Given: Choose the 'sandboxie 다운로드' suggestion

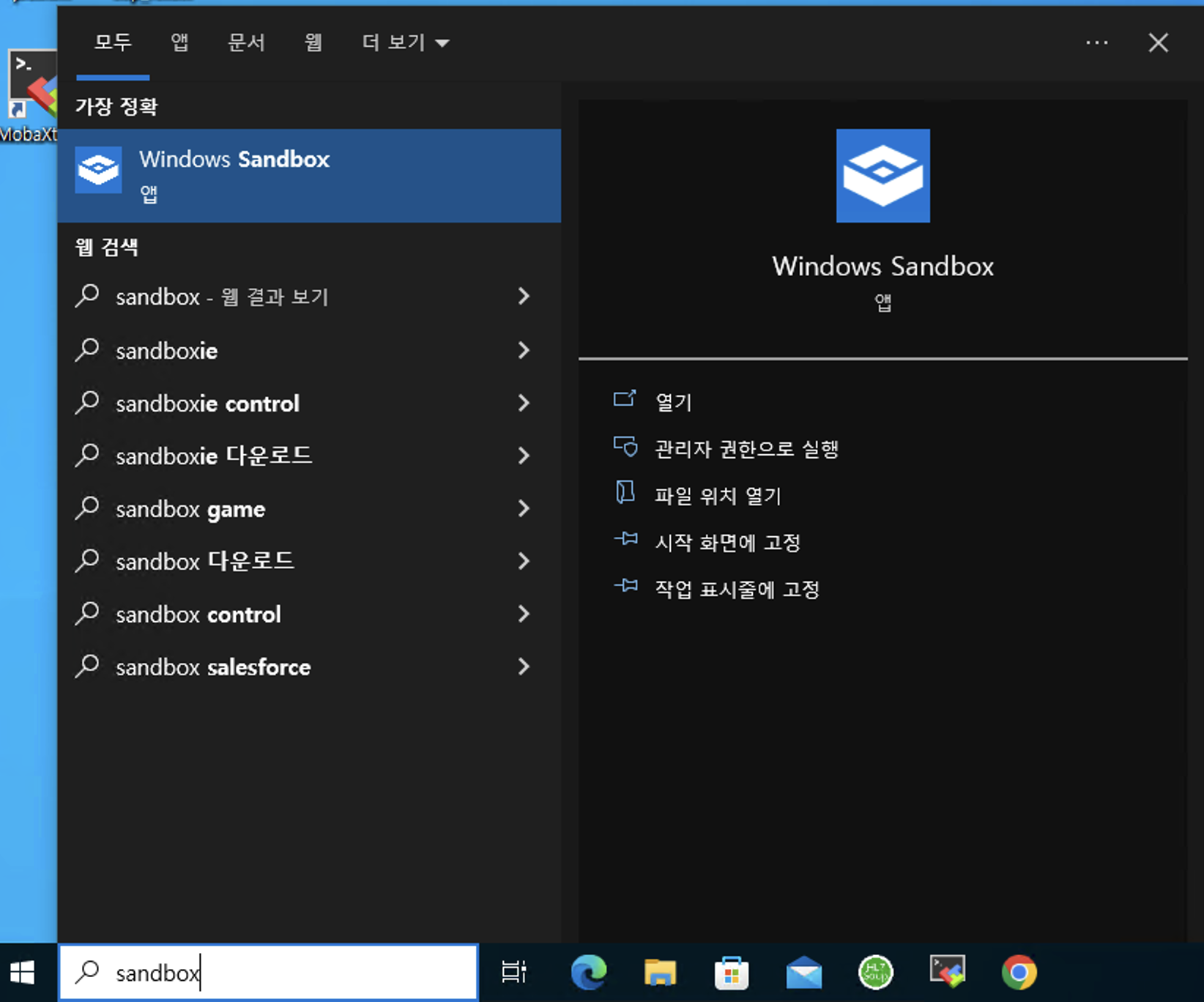Looking at the screenshot, I should click(x=309, y=456).
